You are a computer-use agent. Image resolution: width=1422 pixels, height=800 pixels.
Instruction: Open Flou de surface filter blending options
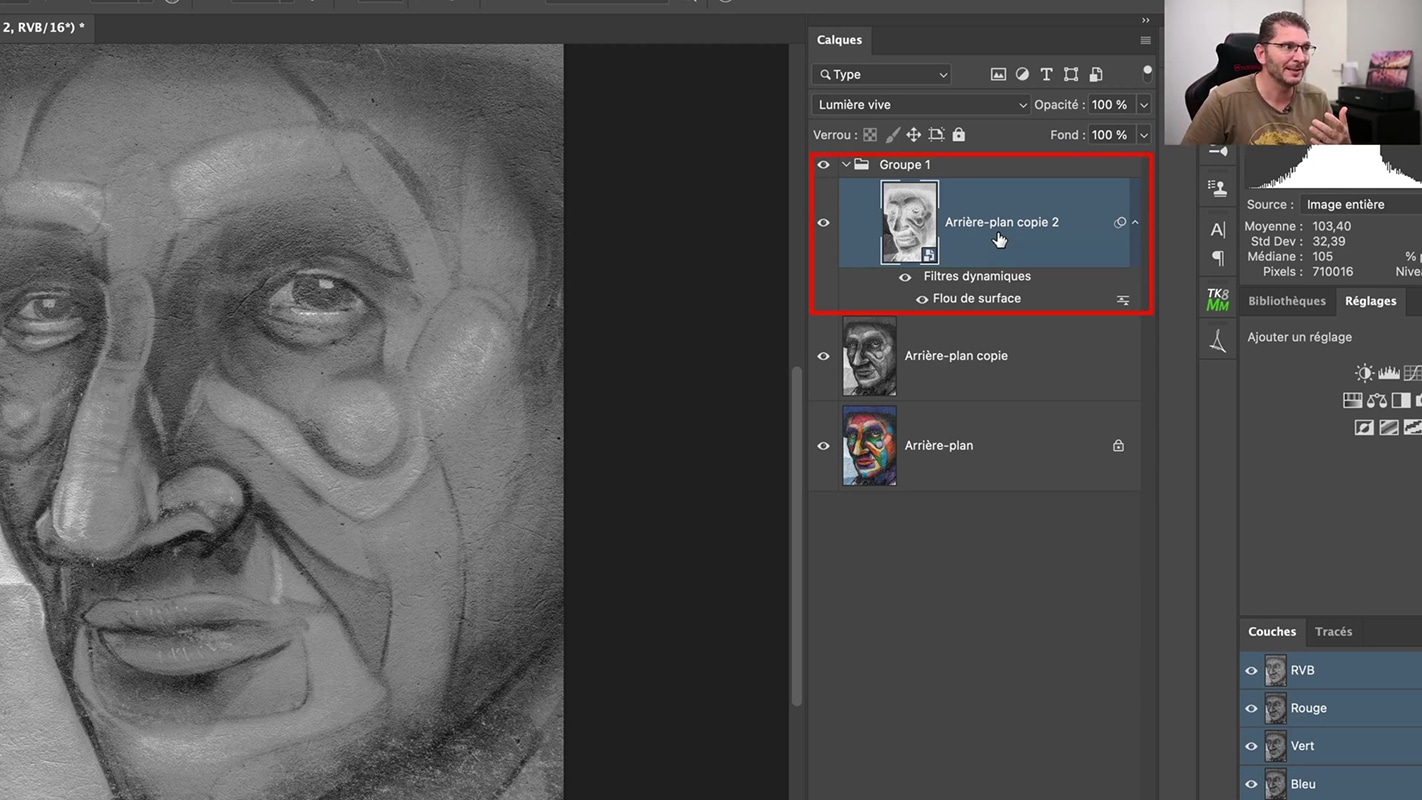click(x=1123, y=300)
